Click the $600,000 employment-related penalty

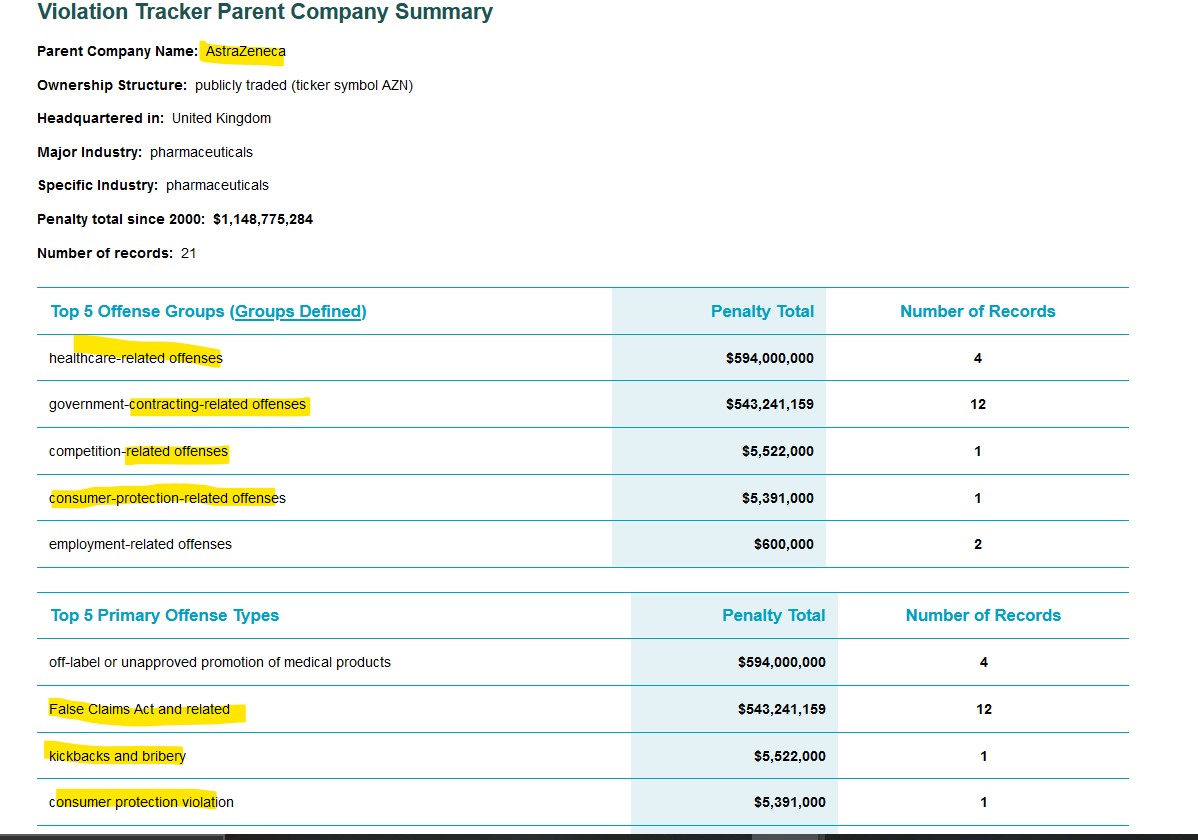click(784, 544)
